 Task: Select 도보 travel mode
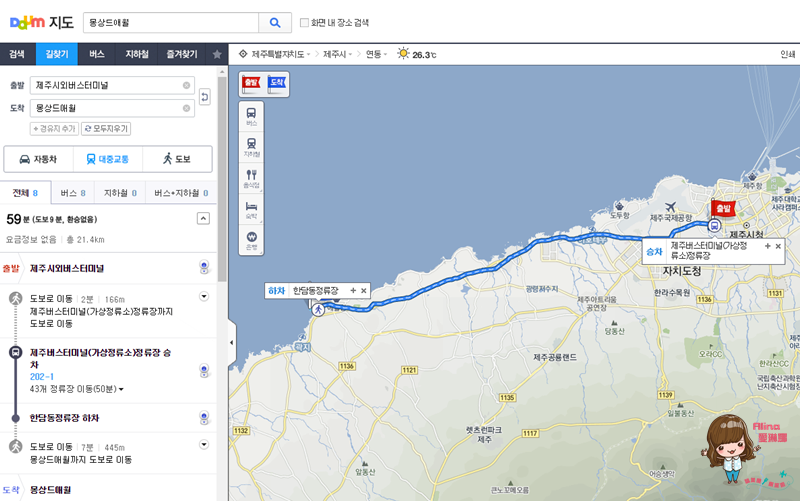[177, 159]
